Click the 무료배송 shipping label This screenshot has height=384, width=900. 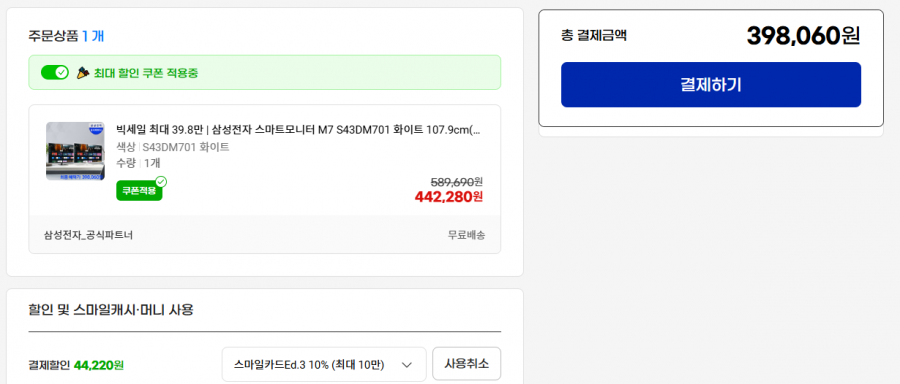point(467,235)
